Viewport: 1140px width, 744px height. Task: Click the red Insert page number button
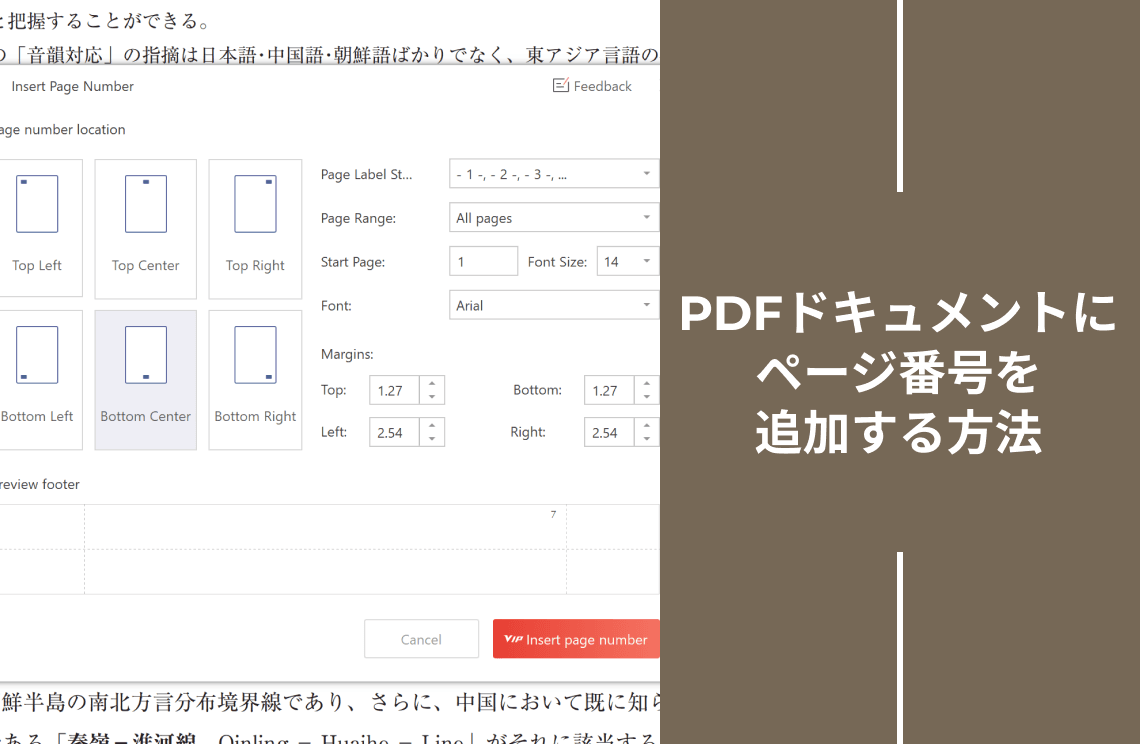[x=577, y=640]
